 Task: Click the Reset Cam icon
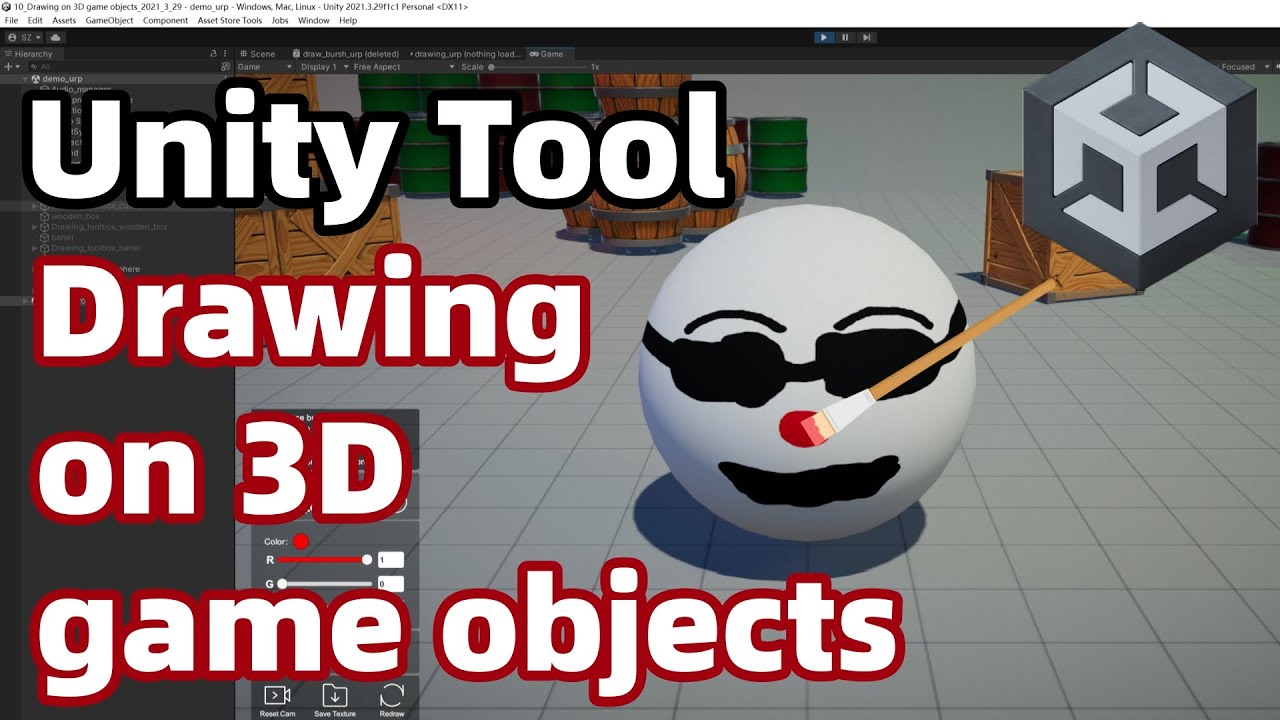pyautogui.click(x=277, y=695)
